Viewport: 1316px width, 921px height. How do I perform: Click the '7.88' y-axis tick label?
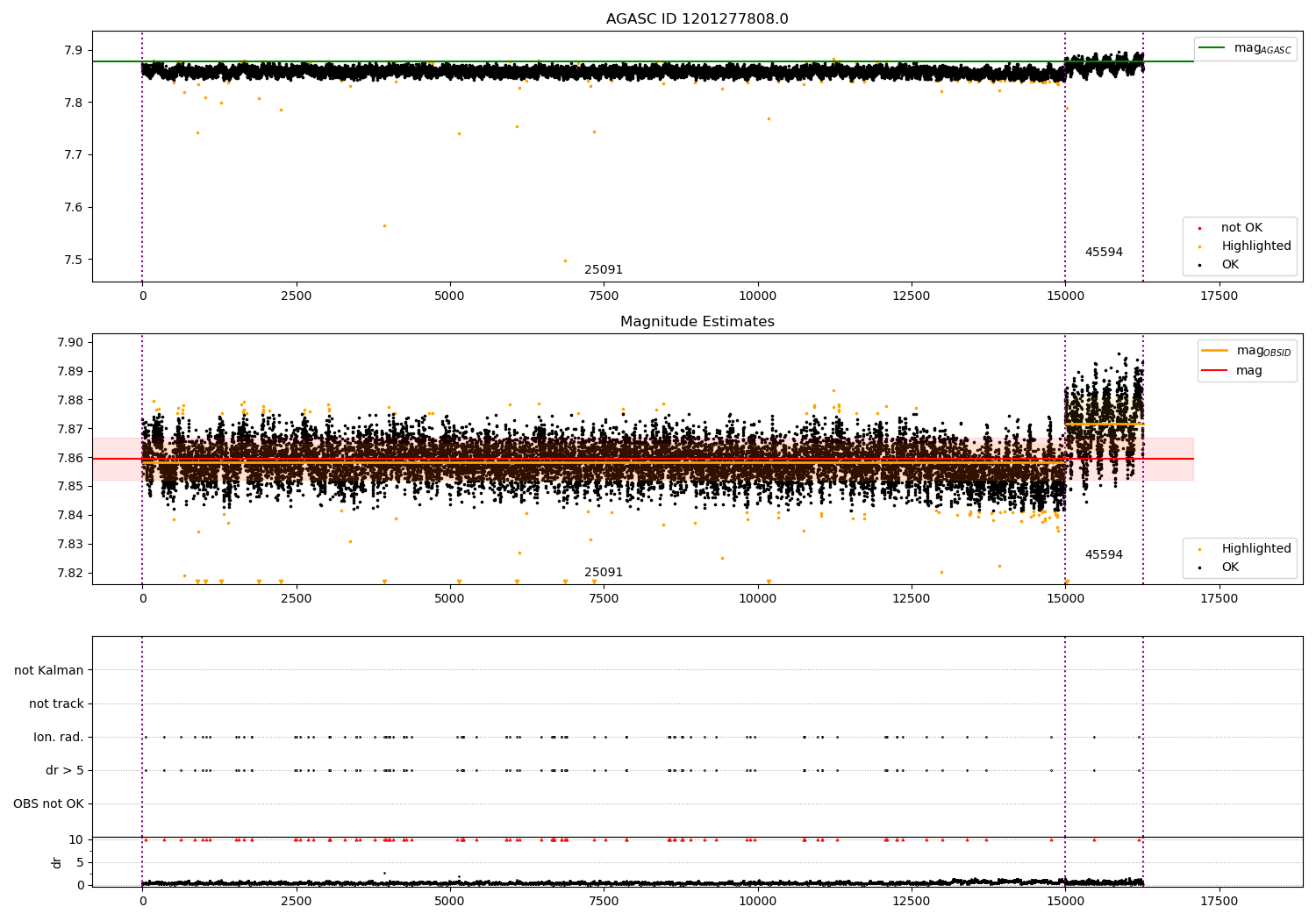(69, 401)
